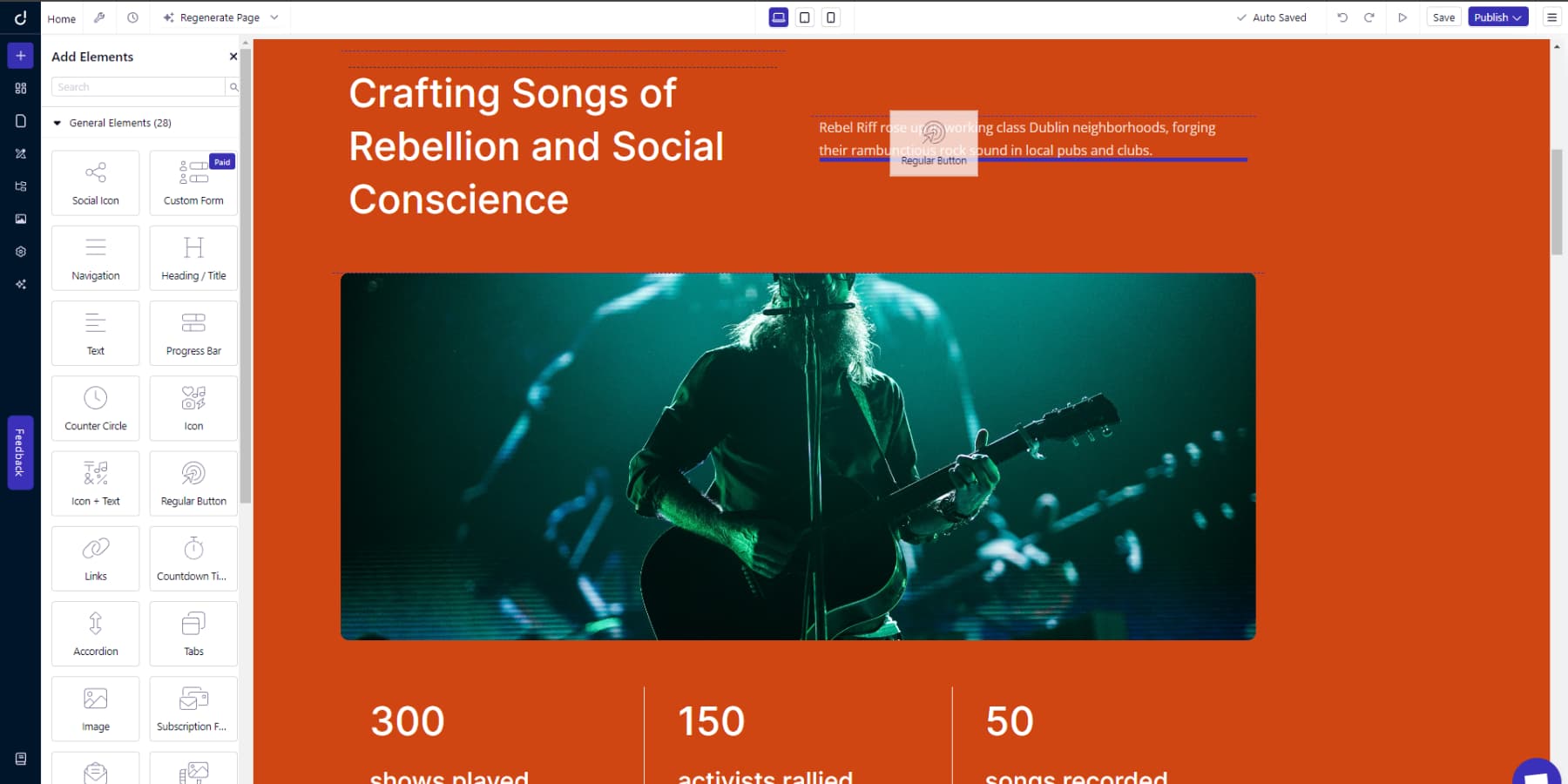Viewport: 1568px width, 784px height.
Task: Click the page history clock icon
Action: (132, 17)
